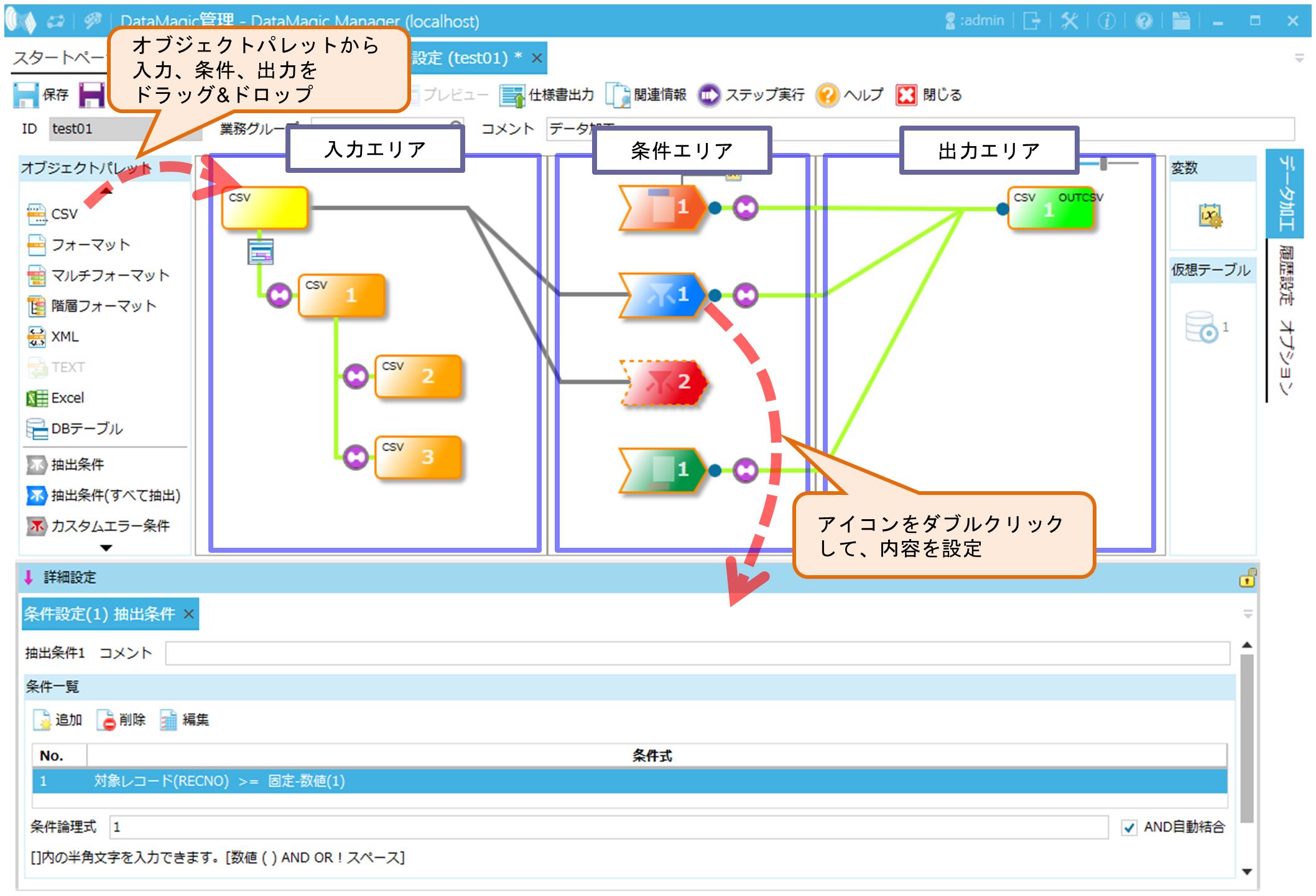Screen dimensions: 1316x896
Task: Click the 条件論理式 input field
Action: (609, 827)
